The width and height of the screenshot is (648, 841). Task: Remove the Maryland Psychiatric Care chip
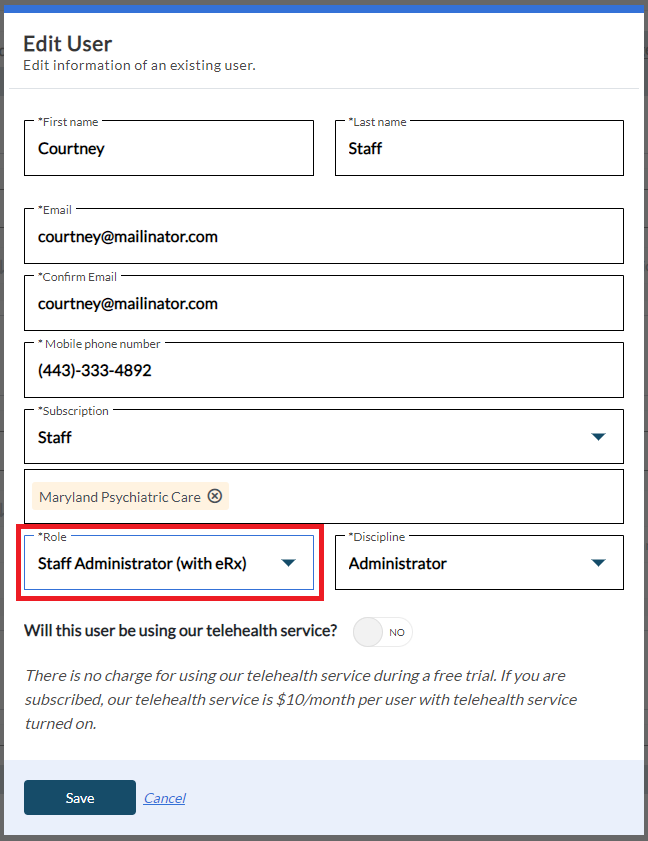click(217, 496)
